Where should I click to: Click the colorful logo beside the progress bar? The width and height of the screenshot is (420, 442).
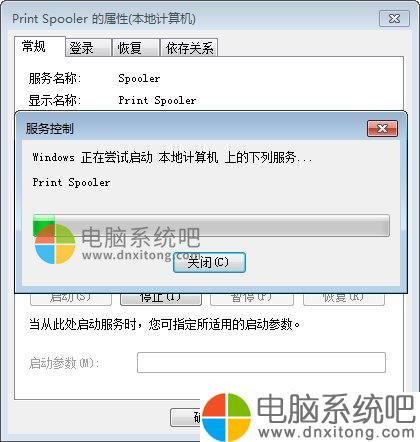click(55, 244)
